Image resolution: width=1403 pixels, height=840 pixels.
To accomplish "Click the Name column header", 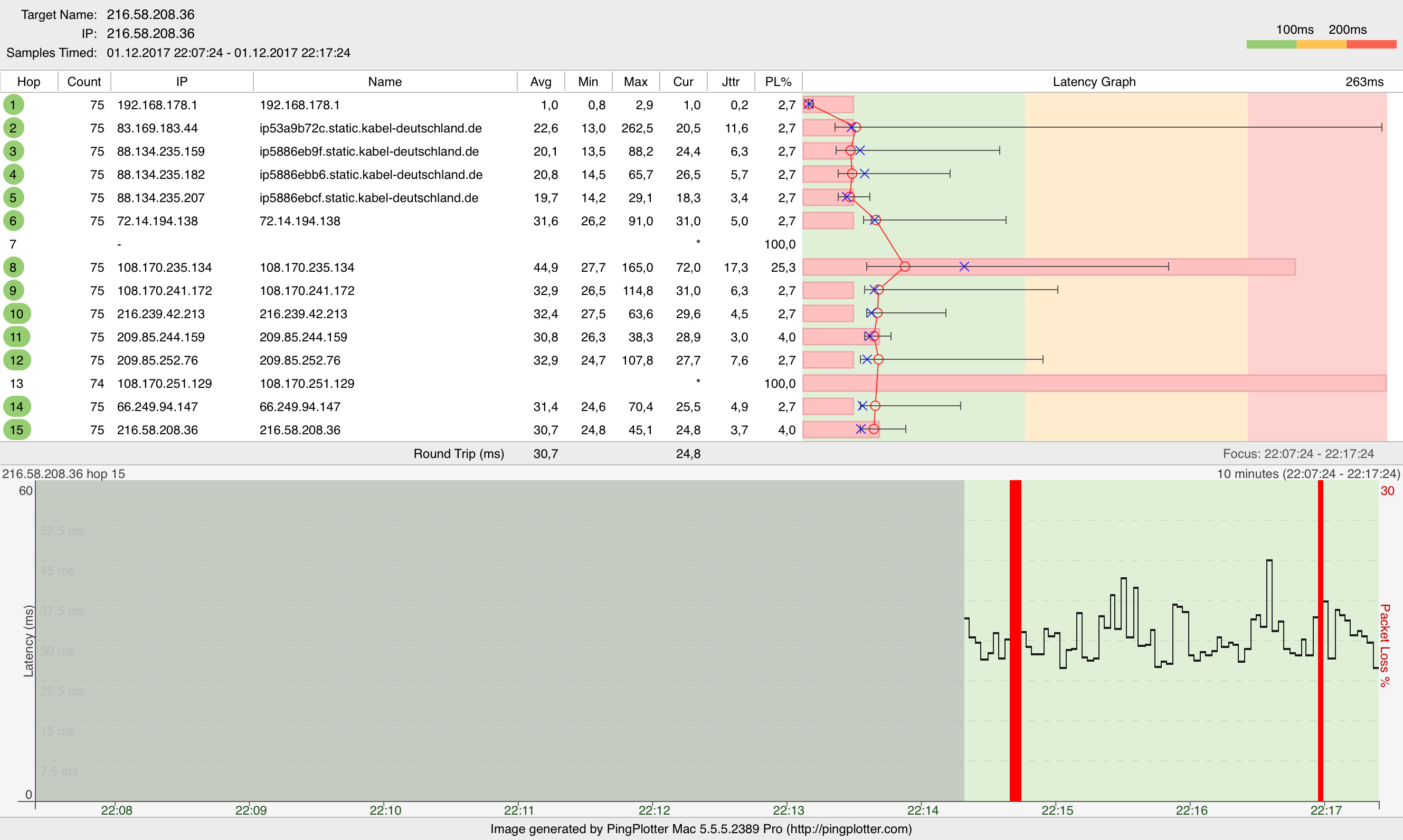I will [x=385, y=81].
